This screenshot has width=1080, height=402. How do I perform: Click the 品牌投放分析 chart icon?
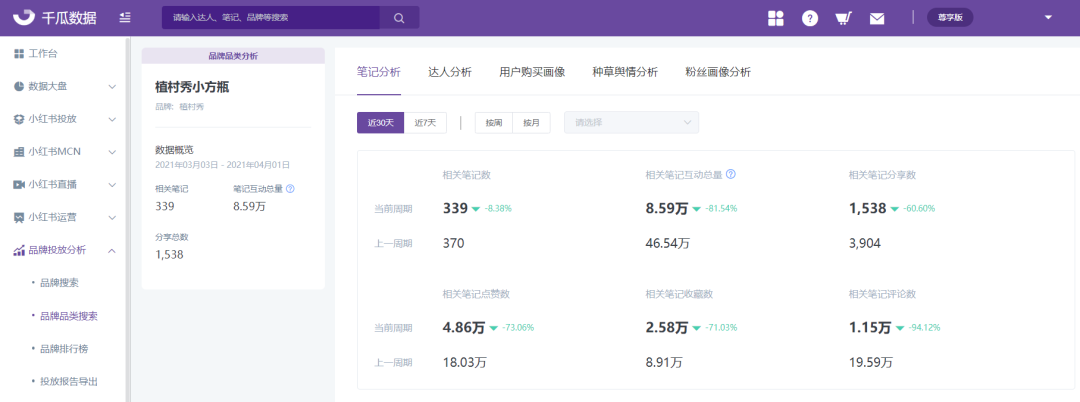pos(19,250)
